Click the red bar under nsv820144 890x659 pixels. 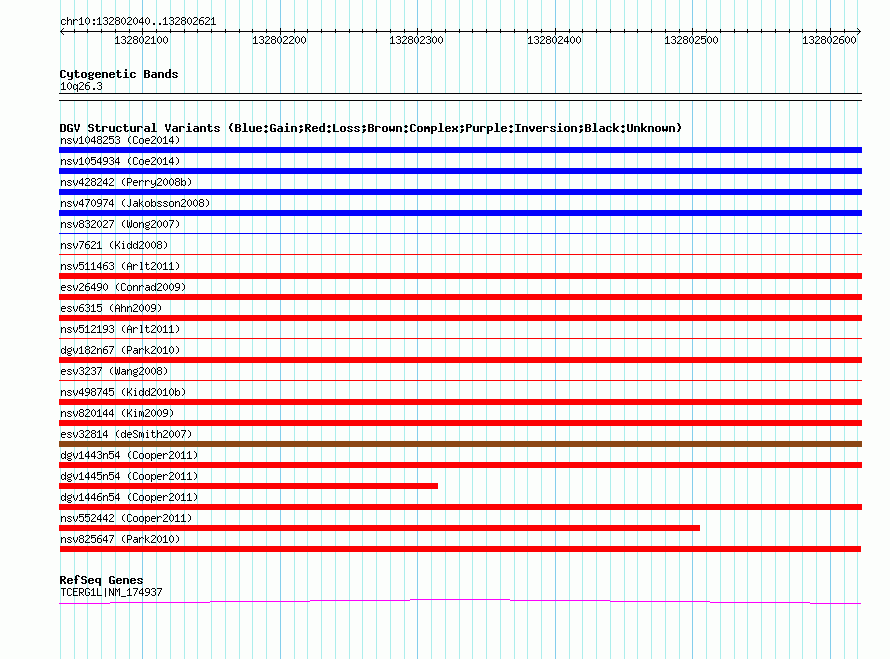coord(460,423)
